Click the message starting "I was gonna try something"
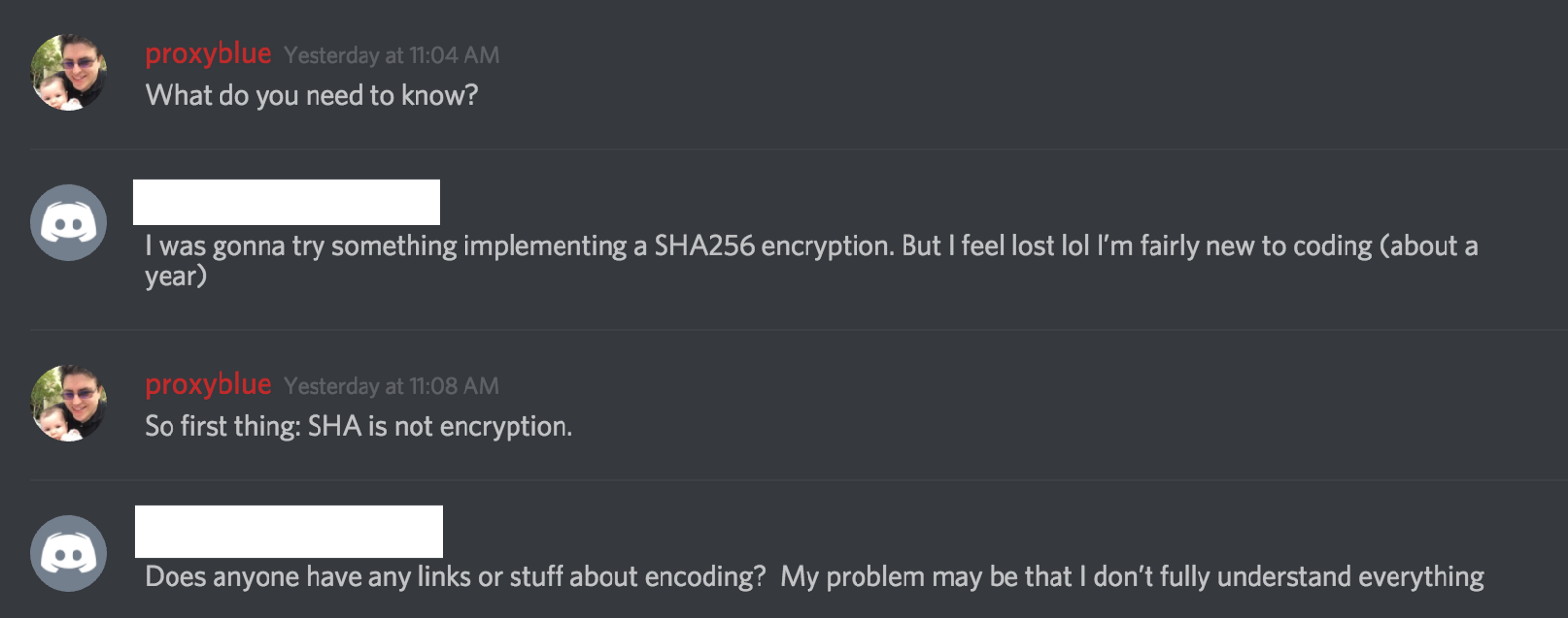Screen dimensions: 1568x618 pos(490,246)
